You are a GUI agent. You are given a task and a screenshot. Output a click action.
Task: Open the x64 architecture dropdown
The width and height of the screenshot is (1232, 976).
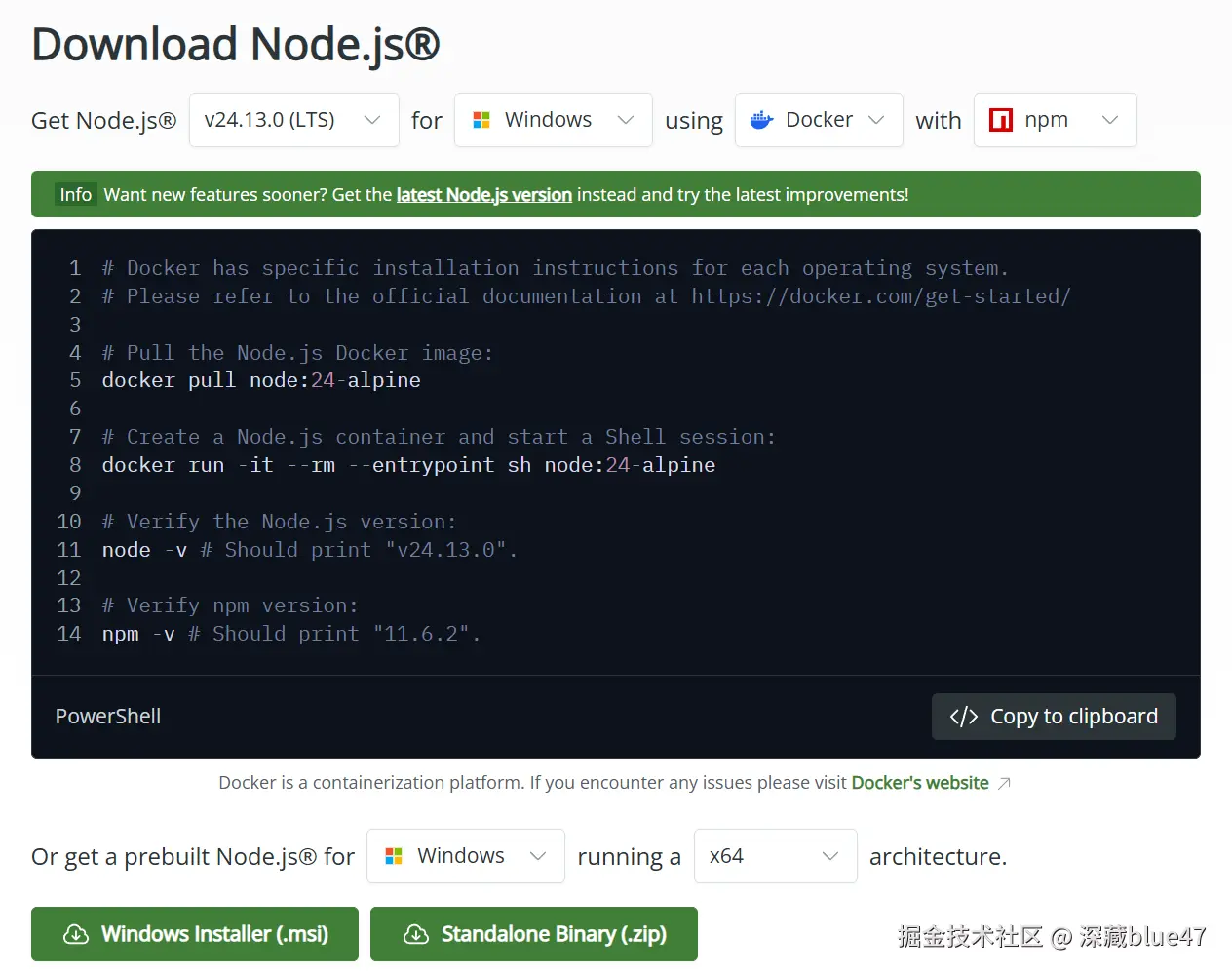775,855
